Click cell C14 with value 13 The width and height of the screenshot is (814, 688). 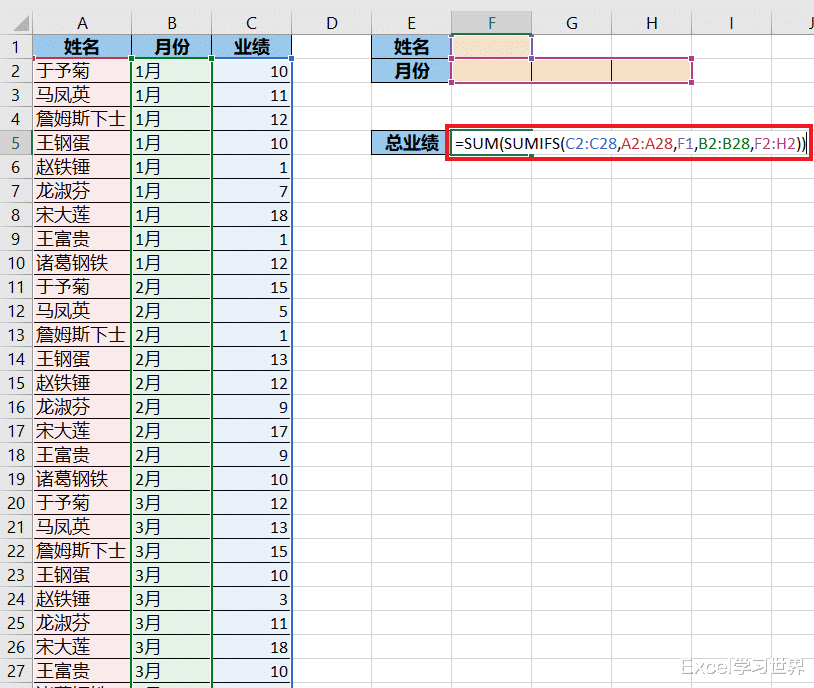252,359
